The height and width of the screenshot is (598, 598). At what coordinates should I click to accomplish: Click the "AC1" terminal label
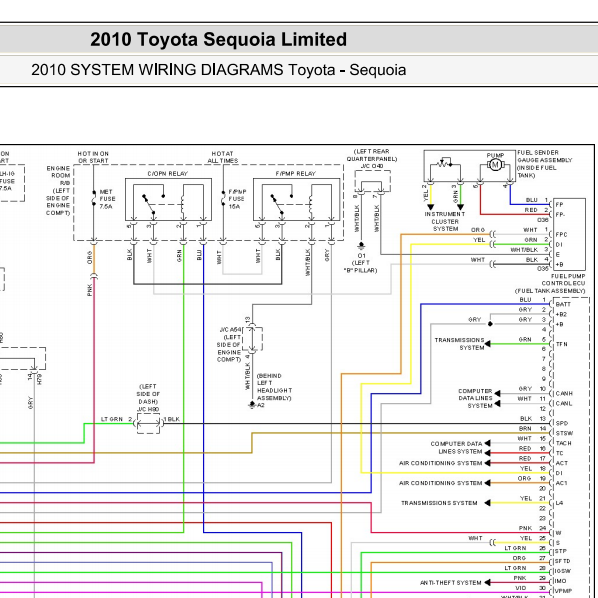[561, 483]
